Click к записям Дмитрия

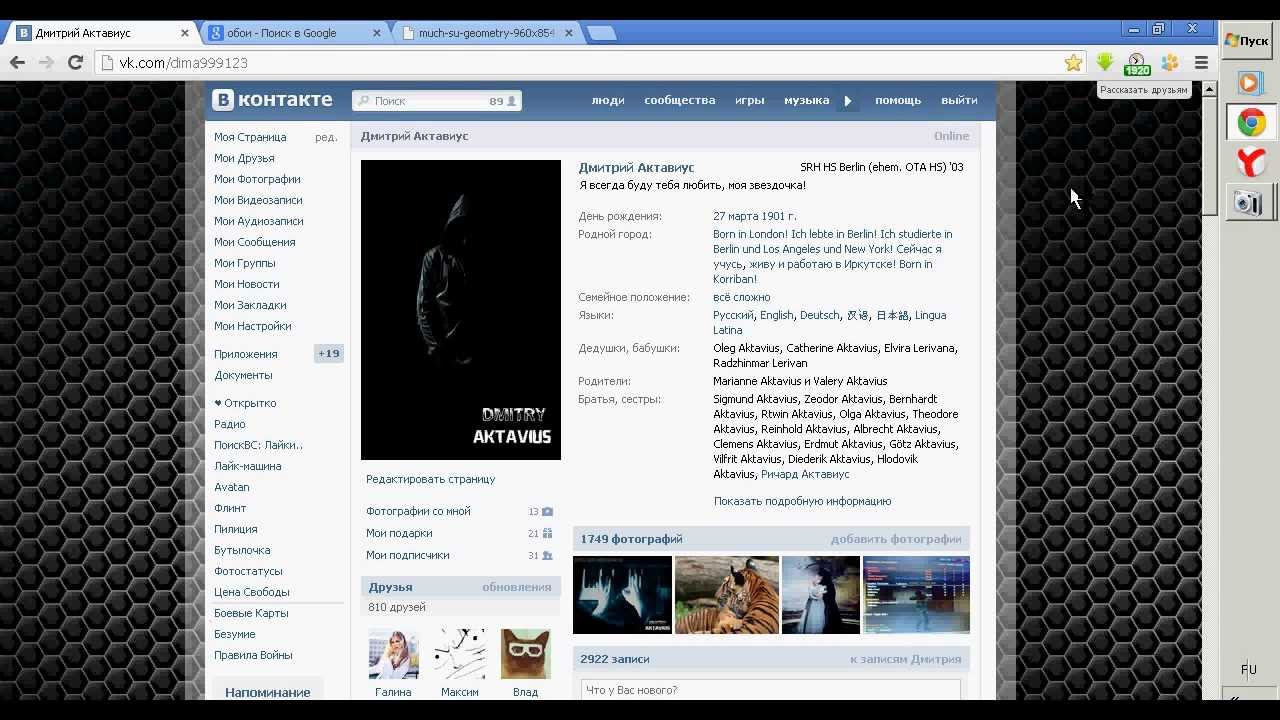pyautogui.click(x=905, y=659)
